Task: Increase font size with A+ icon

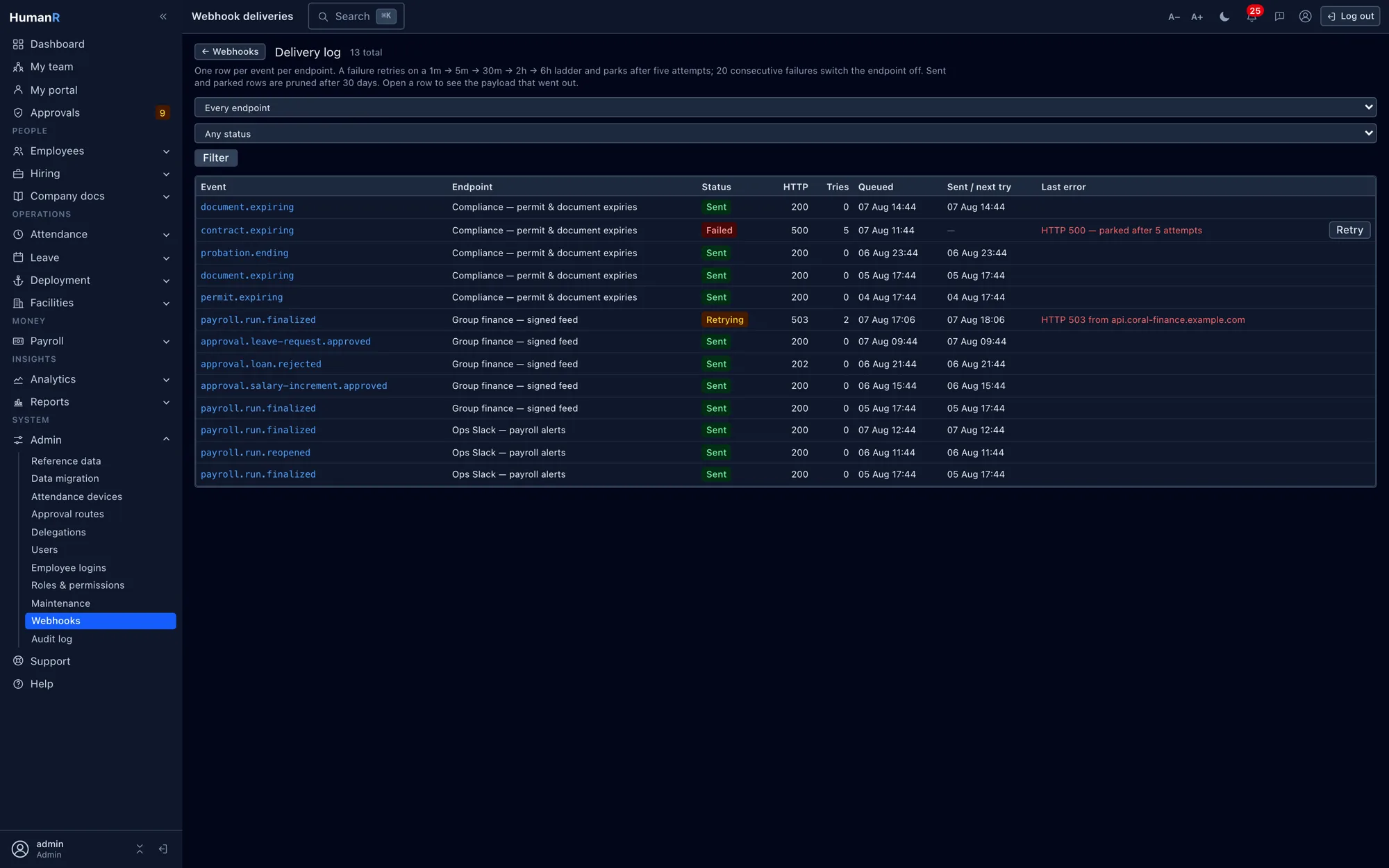Action: [1197, 17]
